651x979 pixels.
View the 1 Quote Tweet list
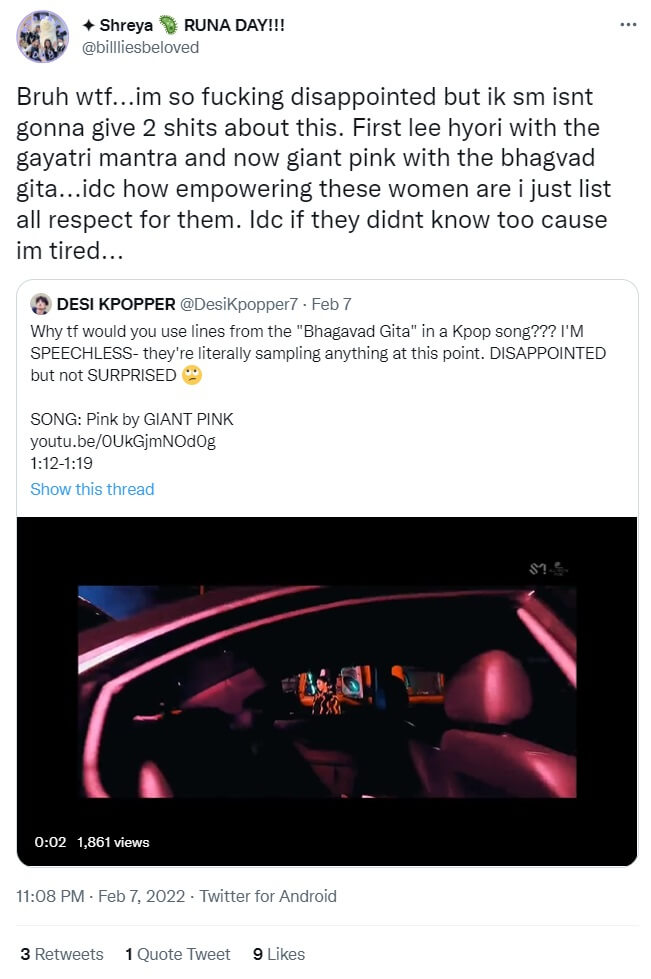pos(178,954)
